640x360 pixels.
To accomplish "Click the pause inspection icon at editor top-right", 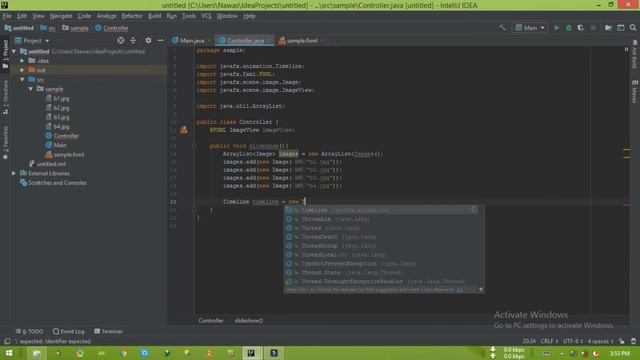I will [626, 49].
